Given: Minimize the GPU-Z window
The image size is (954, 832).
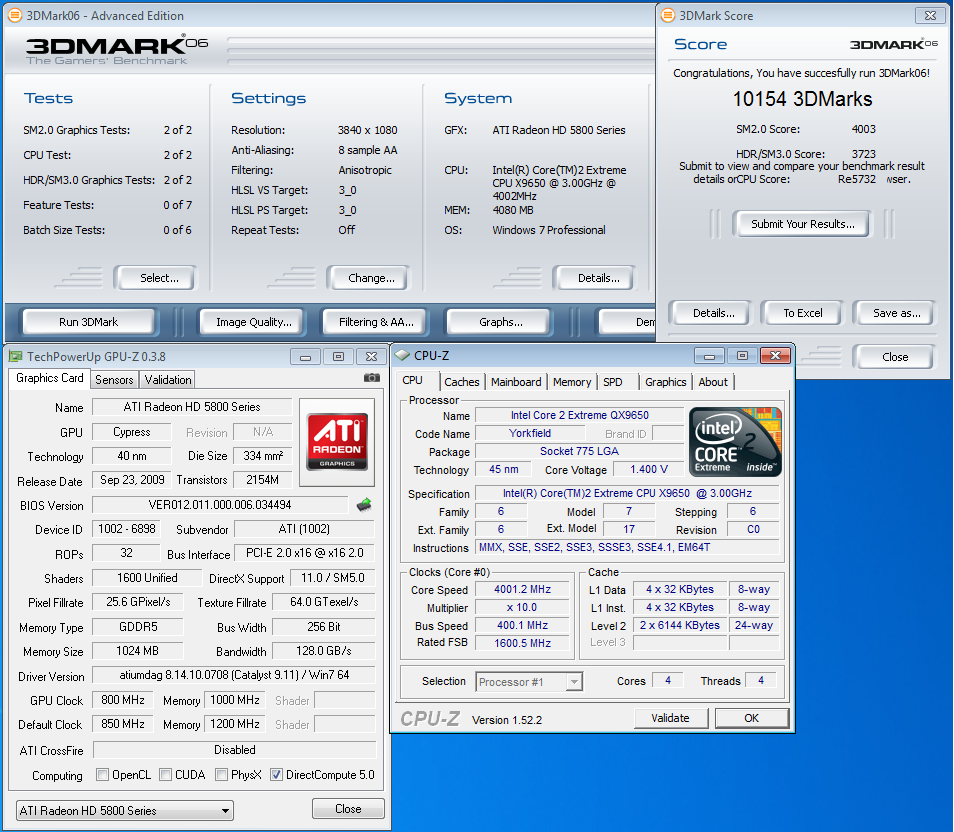Looking at the screenshot, I should 305,357.
